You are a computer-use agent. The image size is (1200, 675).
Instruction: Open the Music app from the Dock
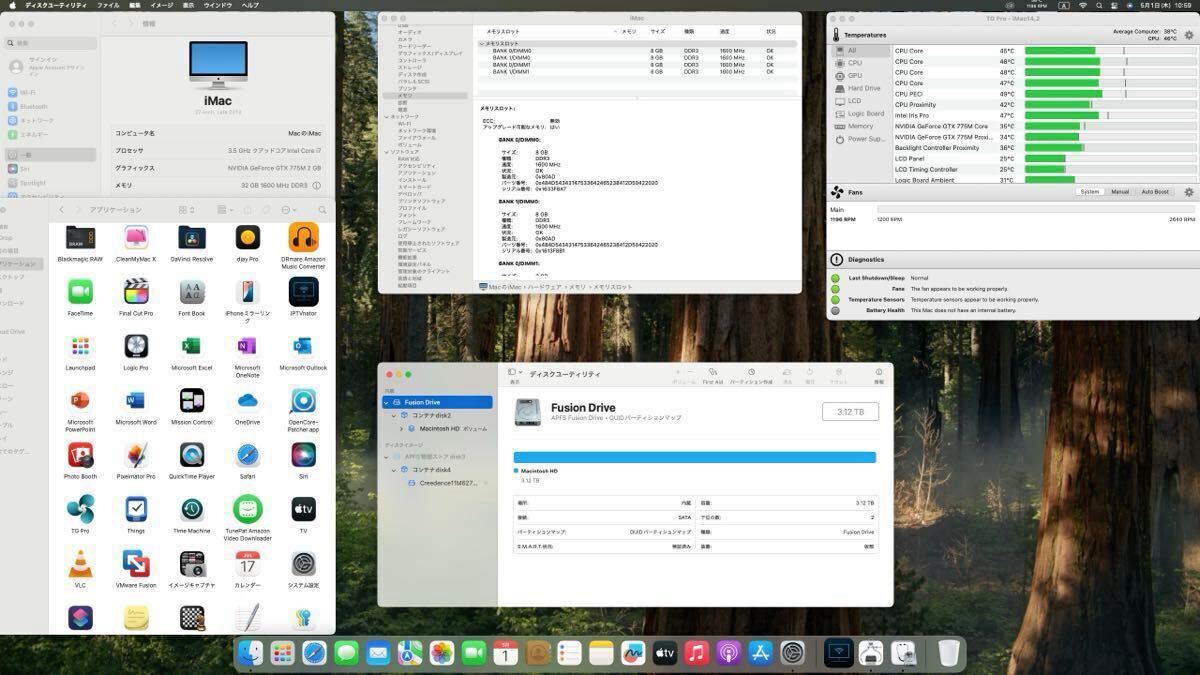click(697, 654)
